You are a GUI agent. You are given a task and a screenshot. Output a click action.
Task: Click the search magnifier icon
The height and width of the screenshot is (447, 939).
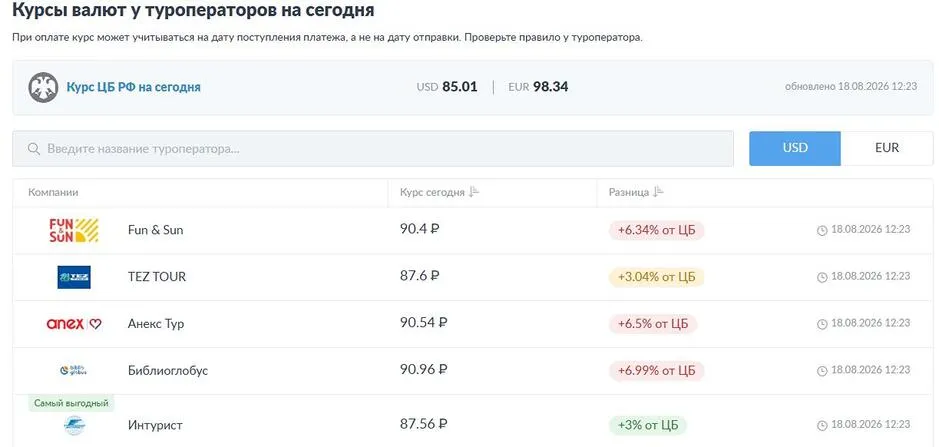(x=34, y=149)
